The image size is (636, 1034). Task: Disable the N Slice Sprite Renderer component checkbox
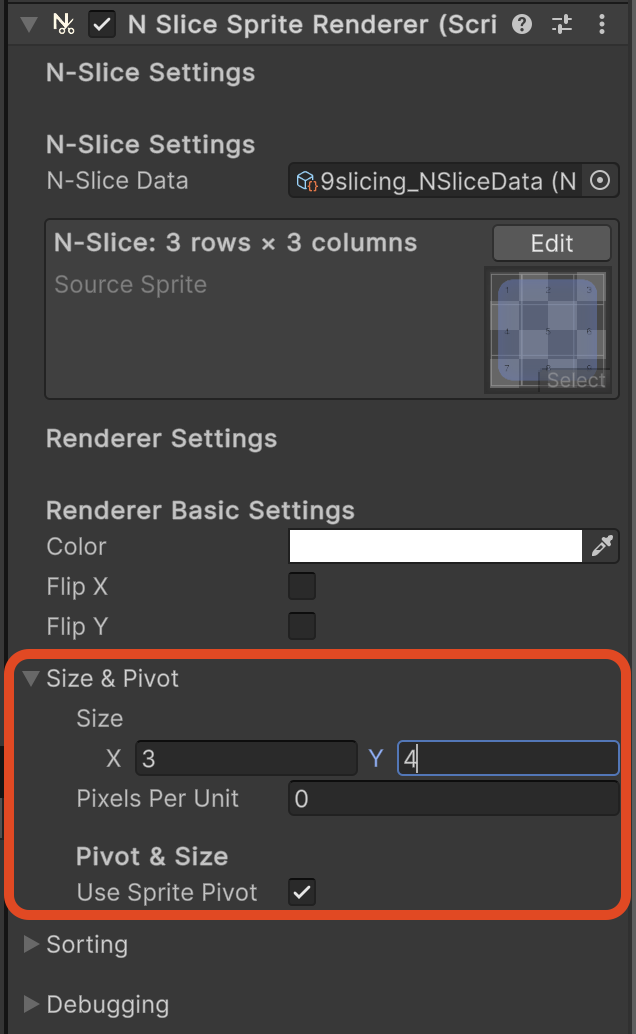(102, 25)
